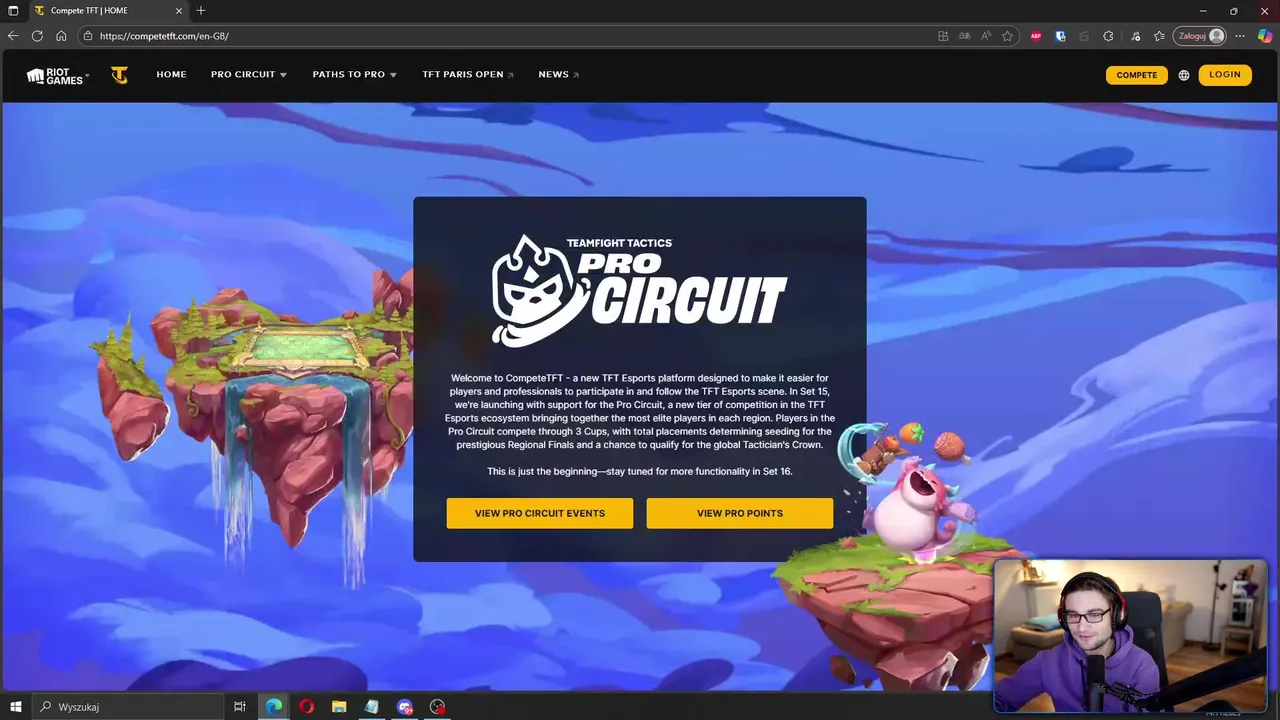Expand the Pro Circuit dropdown menu
The height and width of the screenshot is (720, 1280).
(x=249, y=75)
